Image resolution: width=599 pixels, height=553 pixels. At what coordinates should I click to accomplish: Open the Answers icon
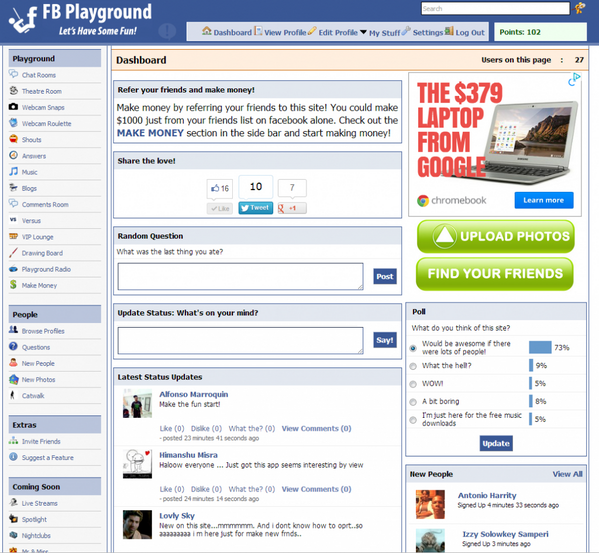pos(13,155)
